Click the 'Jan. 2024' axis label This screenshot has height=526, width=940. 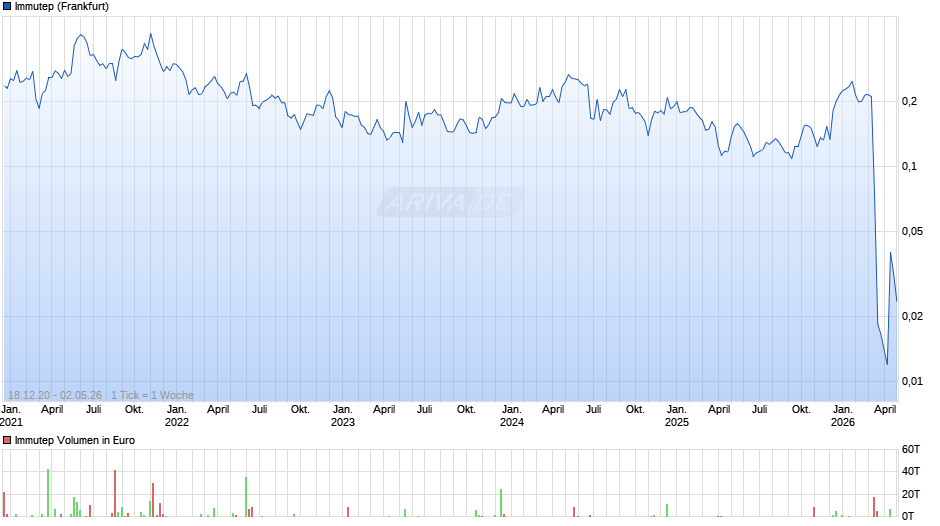tap(512, 416)
